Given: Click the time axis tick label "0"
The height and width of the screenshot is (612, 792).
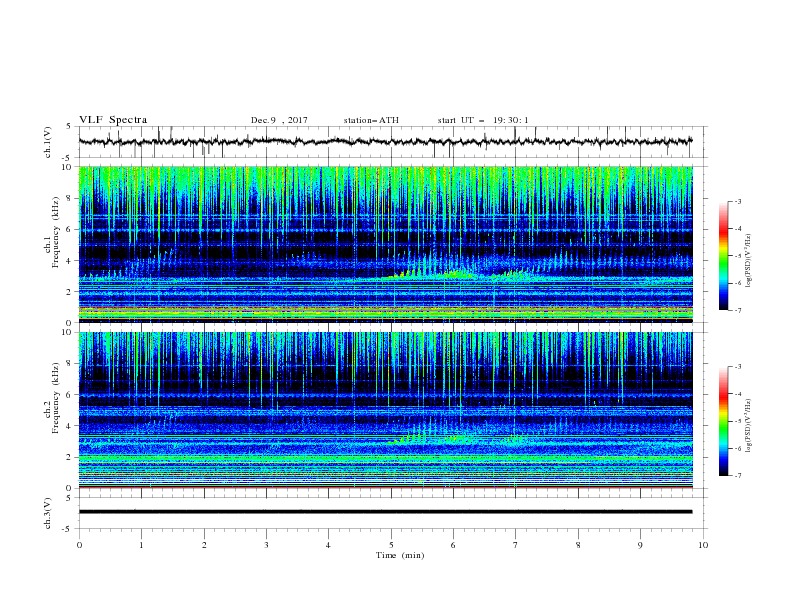Looking at the screenshot, I should coord(79,545).
